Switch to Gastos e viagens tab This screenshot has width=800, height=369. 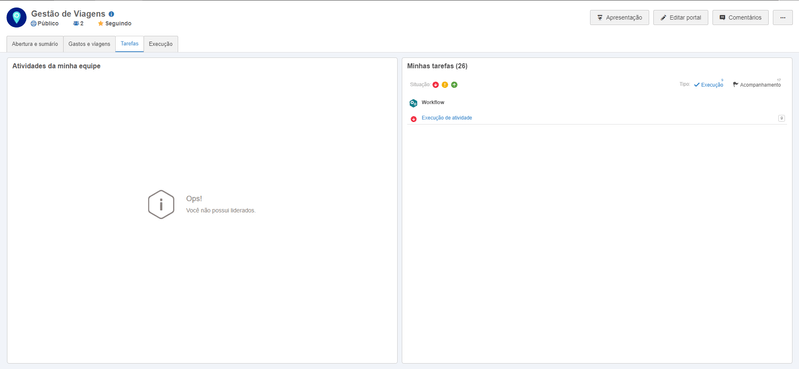(x=89, y=44)
